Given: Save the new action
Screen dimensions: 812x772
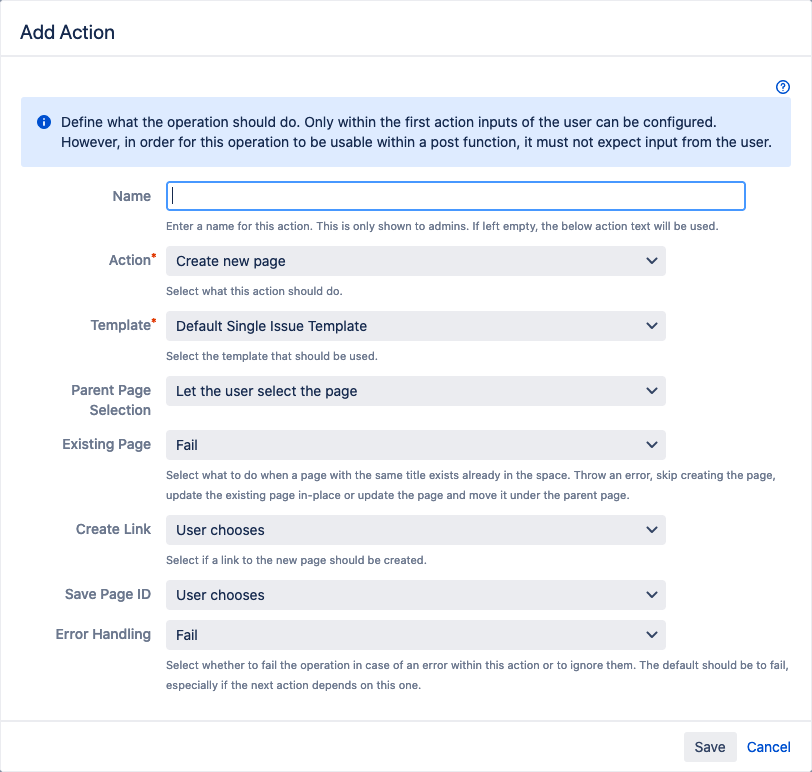Looking at the screenshot, I should (710, 747).
